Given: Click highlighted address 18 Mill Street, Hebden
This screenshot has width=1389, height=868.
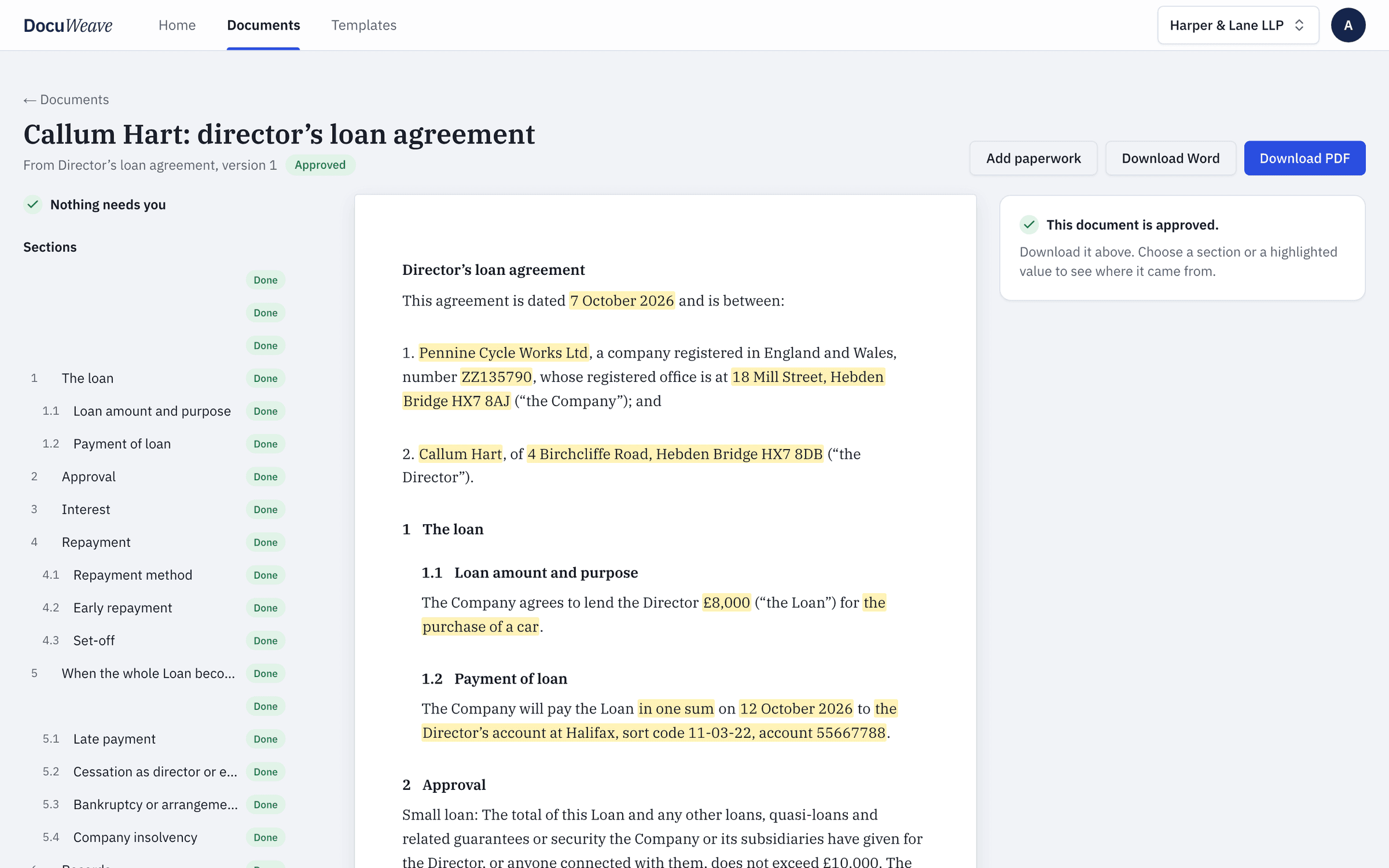Looking at the screenshot, I should coord(808,377).
